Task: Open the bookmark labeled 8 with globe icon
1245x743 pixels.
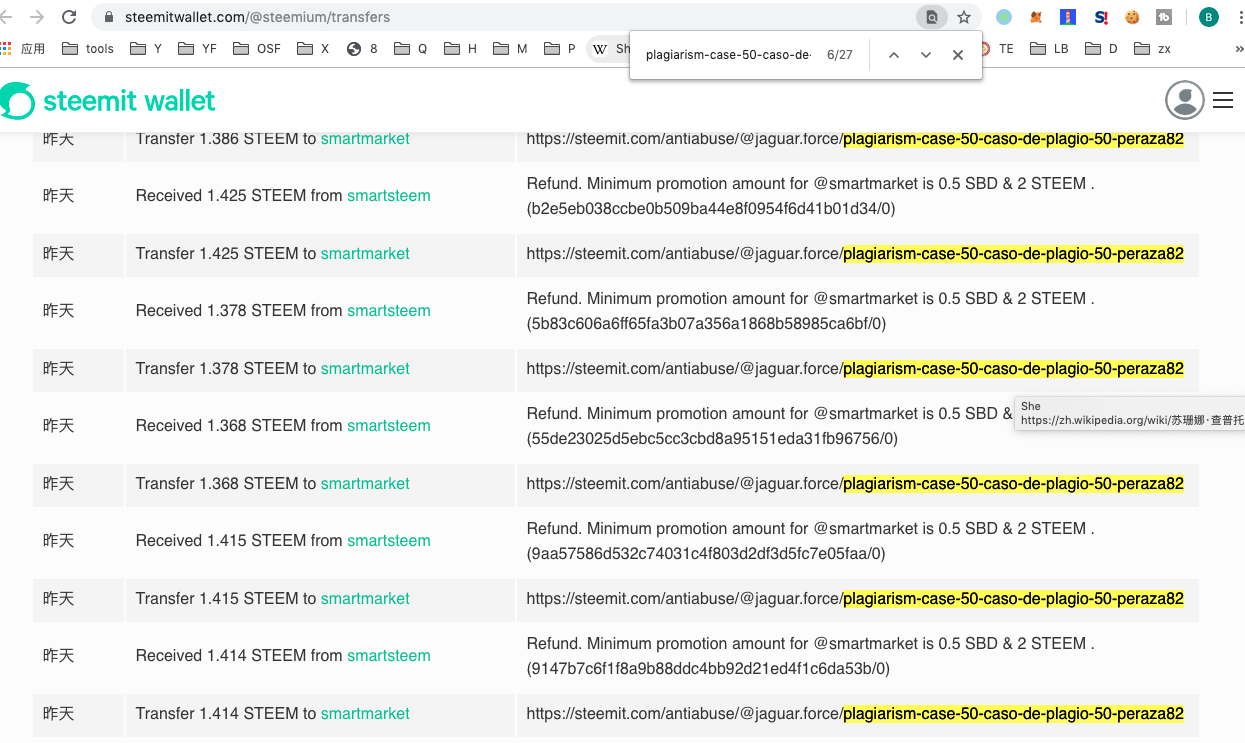Action: coord(362,48)
